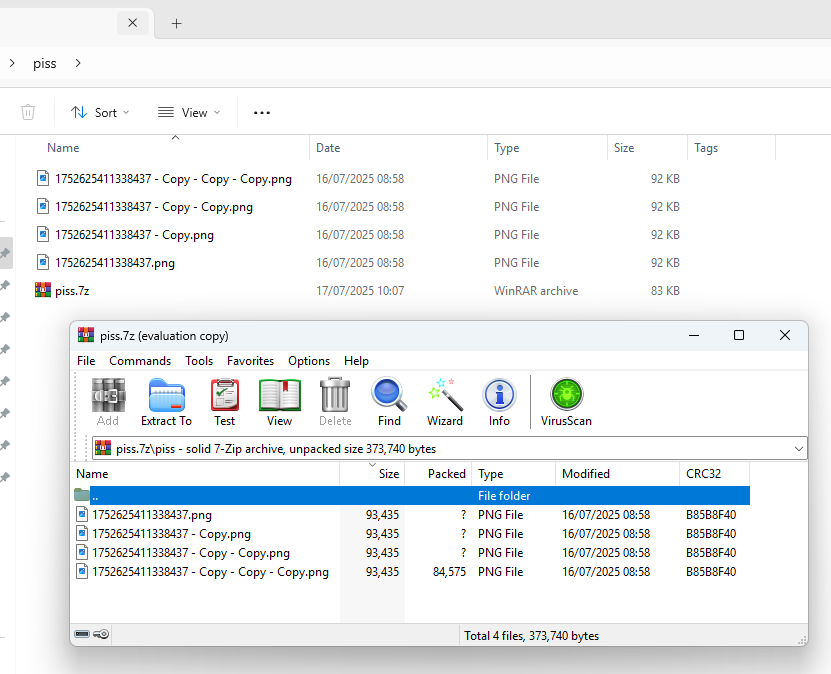Image resolution: width=831 pixels, height=674 pixels.
Task: Select piss.7z file name in Explorer
Action: coord(72,291)
